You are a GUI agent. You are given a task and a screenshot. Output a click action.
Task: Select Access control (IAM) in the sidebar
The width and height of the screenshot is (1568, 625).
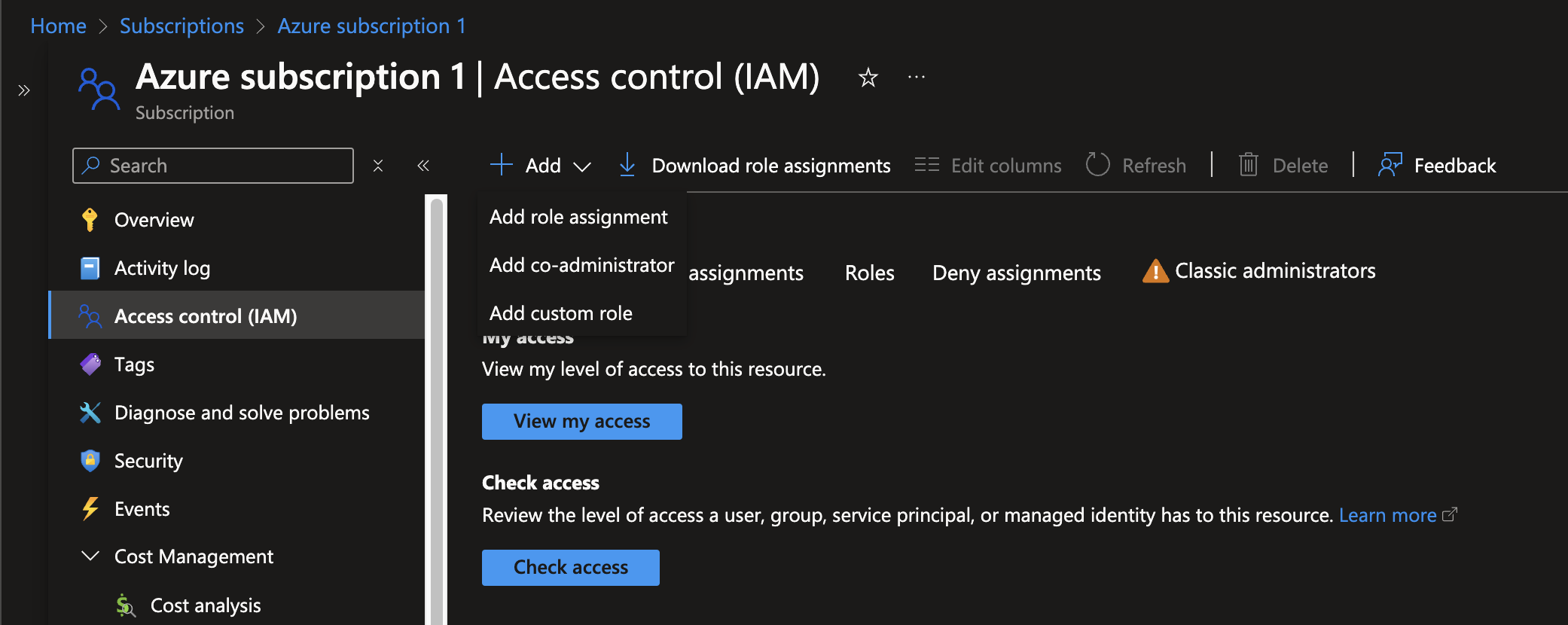pyautogui.click(x=237, y=315)
